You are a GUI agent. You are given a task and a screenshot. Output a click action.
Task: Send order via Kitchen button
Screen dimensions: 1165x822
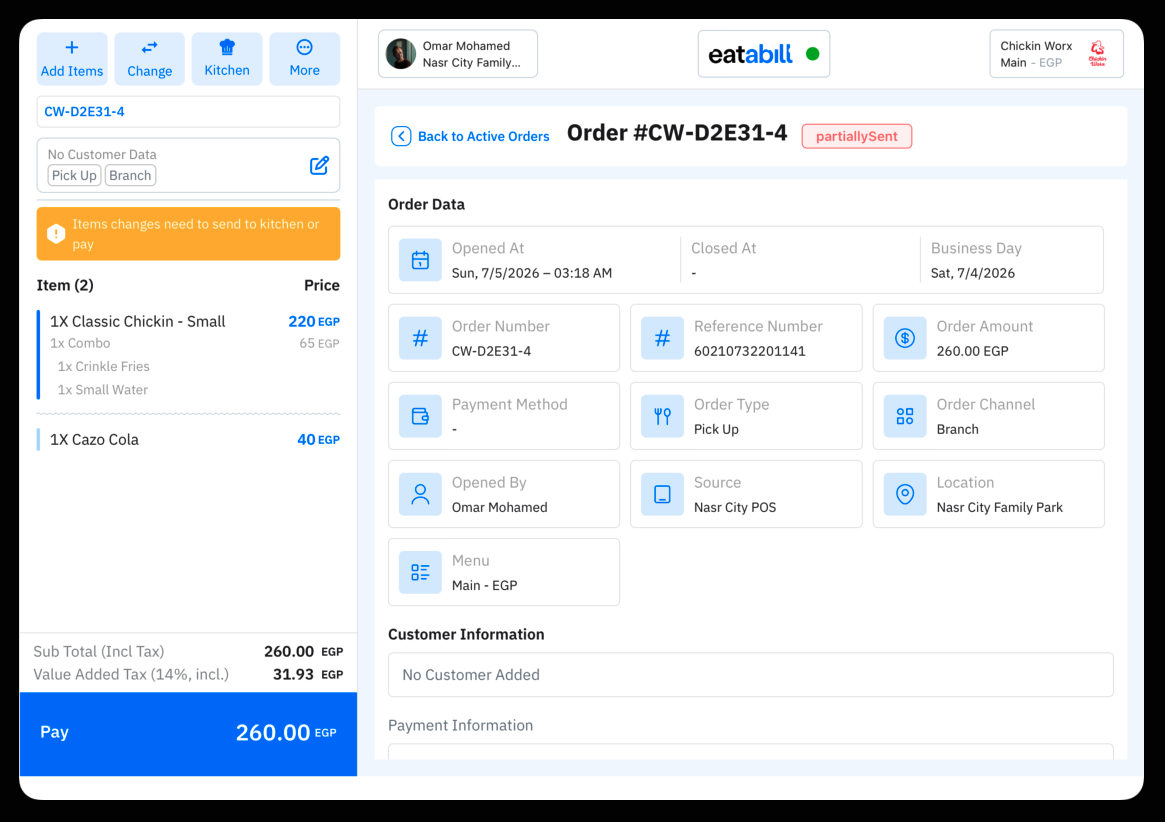pyautogui.click(x=227, y=59)
